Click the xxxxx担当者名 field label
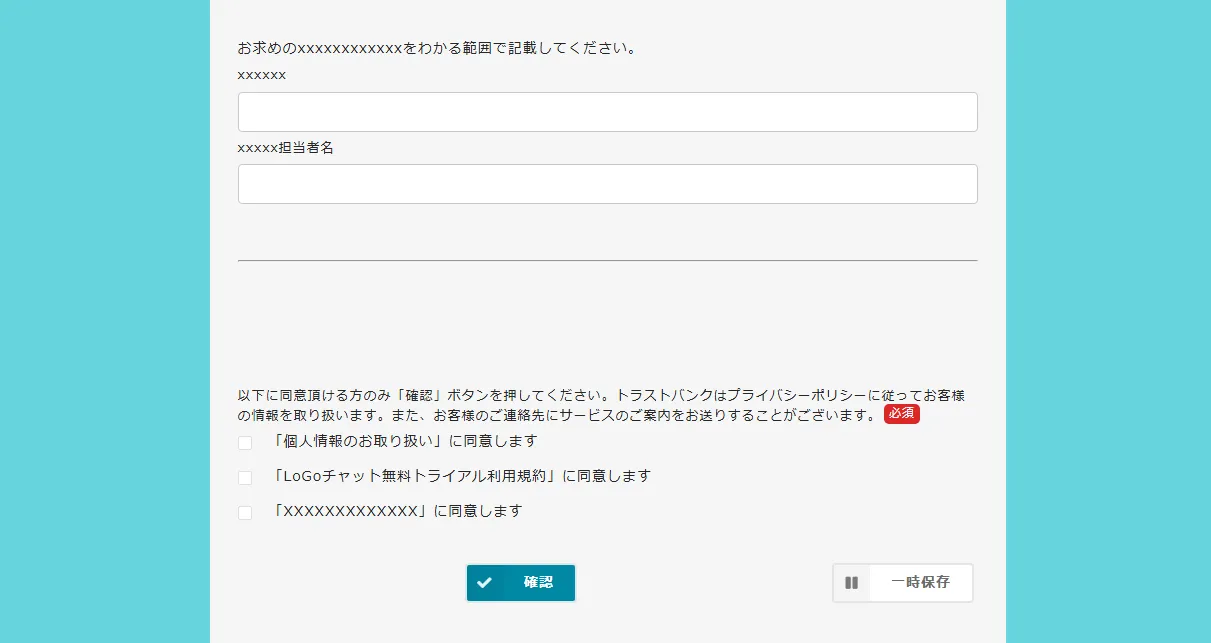This screenshot has width=1211, height=643. pyautogui.click(x=285, y=147)
